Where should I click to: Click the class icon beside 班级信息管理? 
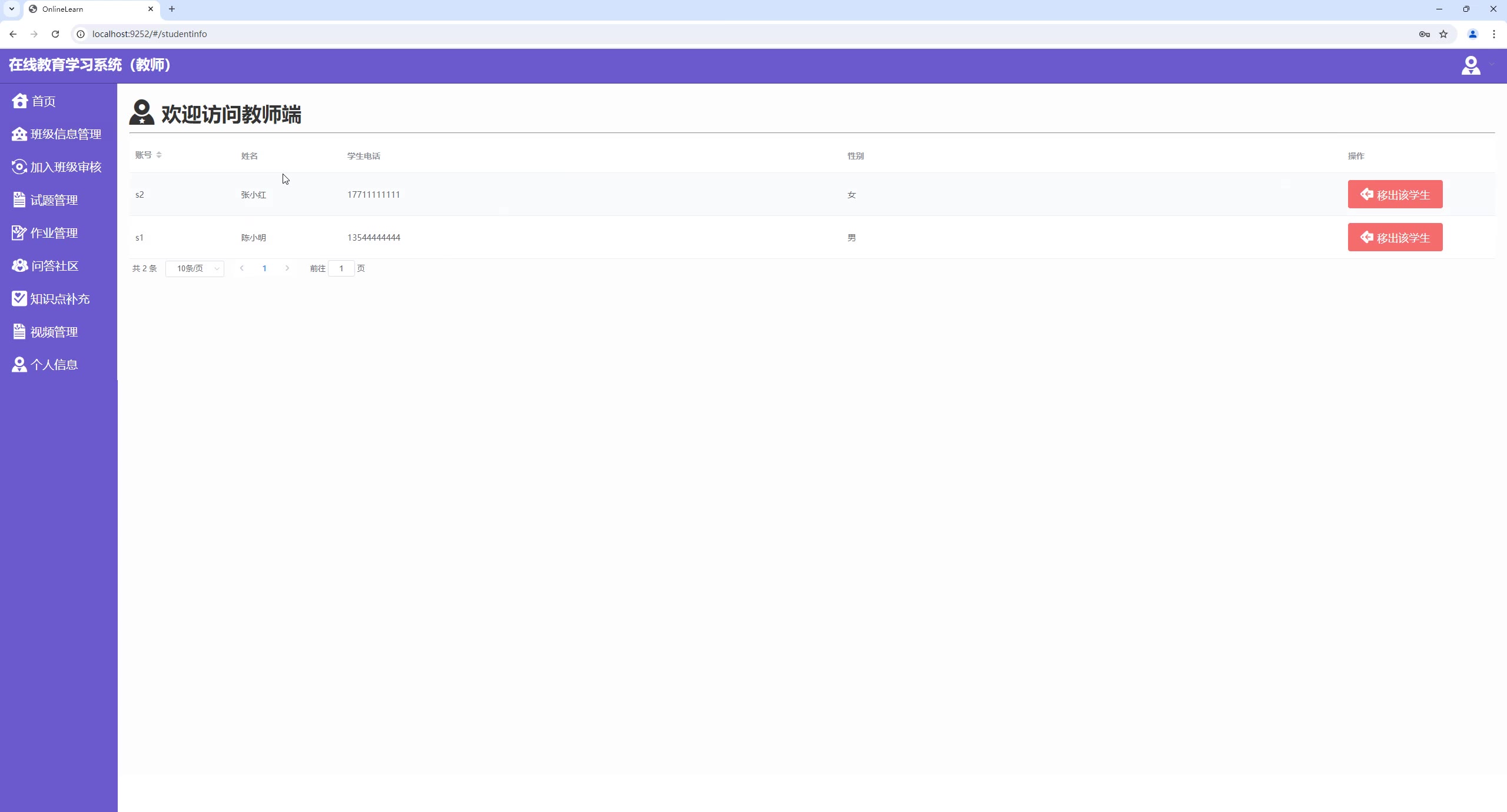[19, 134]
